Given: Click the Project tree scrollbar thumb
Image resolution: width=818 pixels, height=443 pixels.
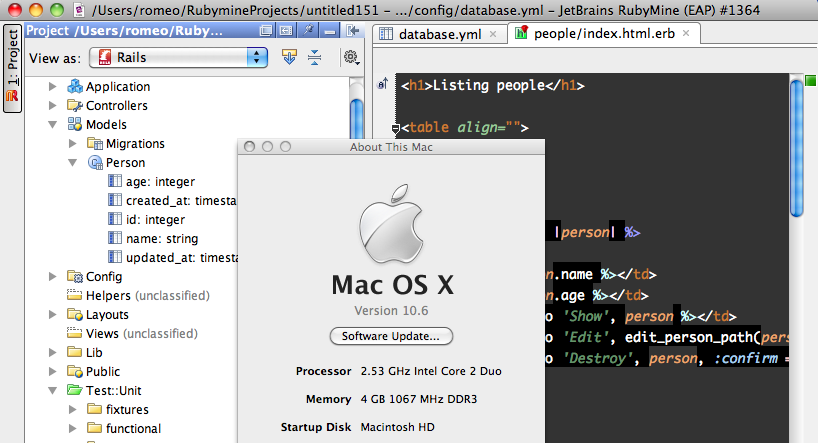Looking at the screenshot, I should coord(357,121).
